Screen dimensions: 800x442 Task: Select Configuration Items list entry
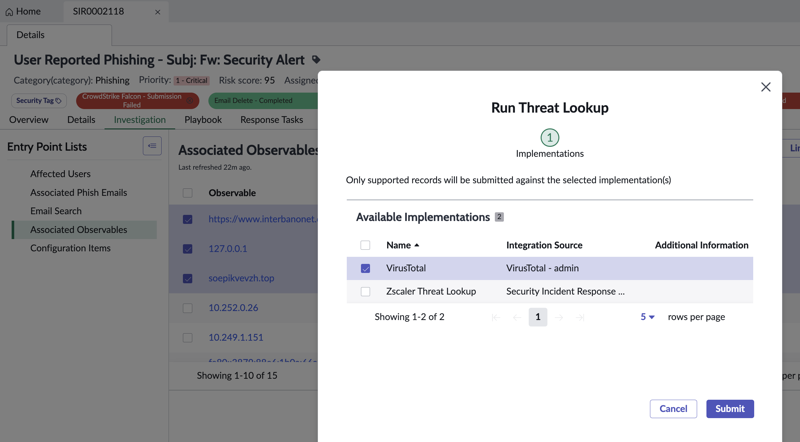click(x=70, y=248)
